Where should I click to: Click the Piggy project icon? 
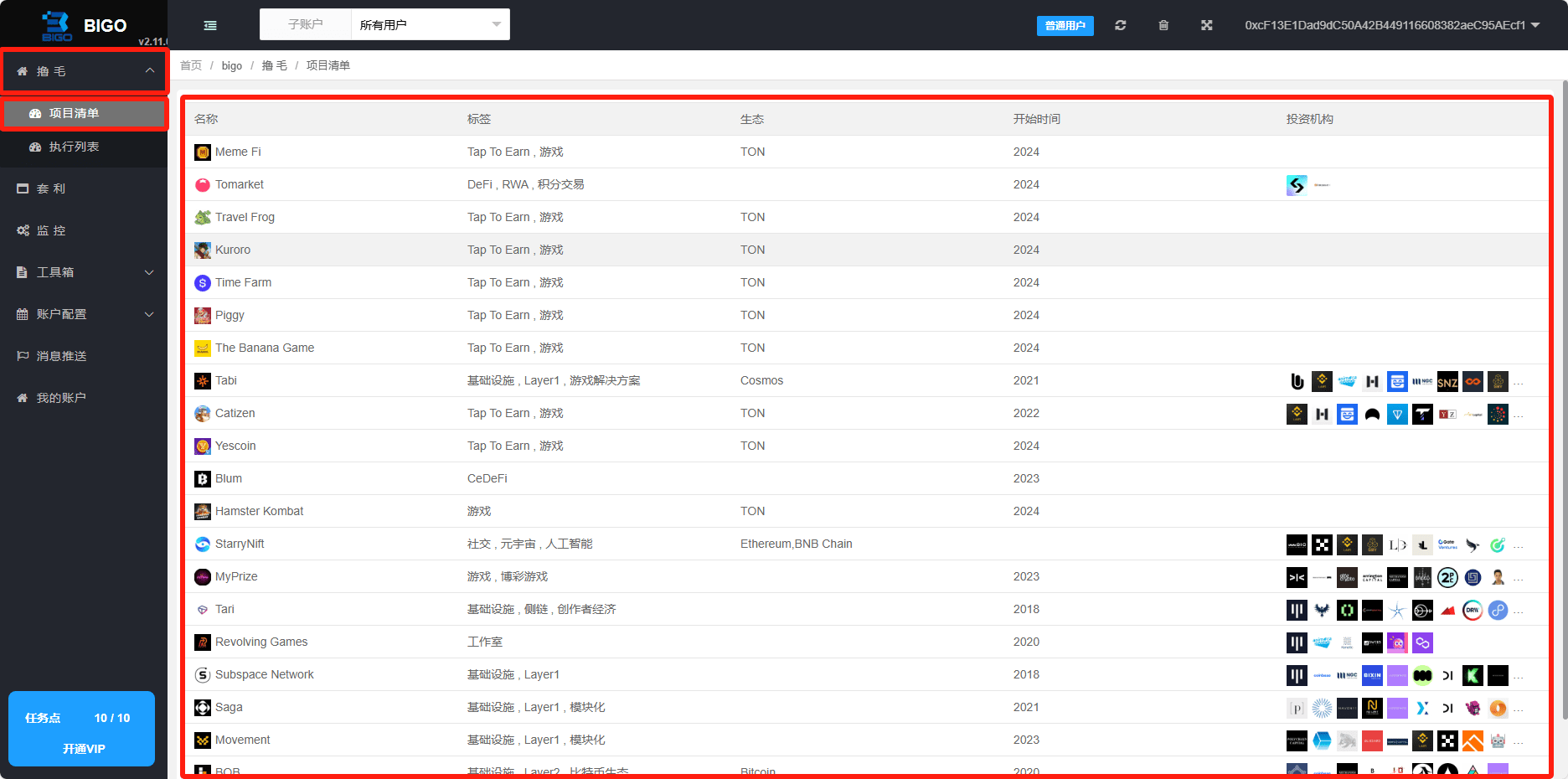point(203,316)
